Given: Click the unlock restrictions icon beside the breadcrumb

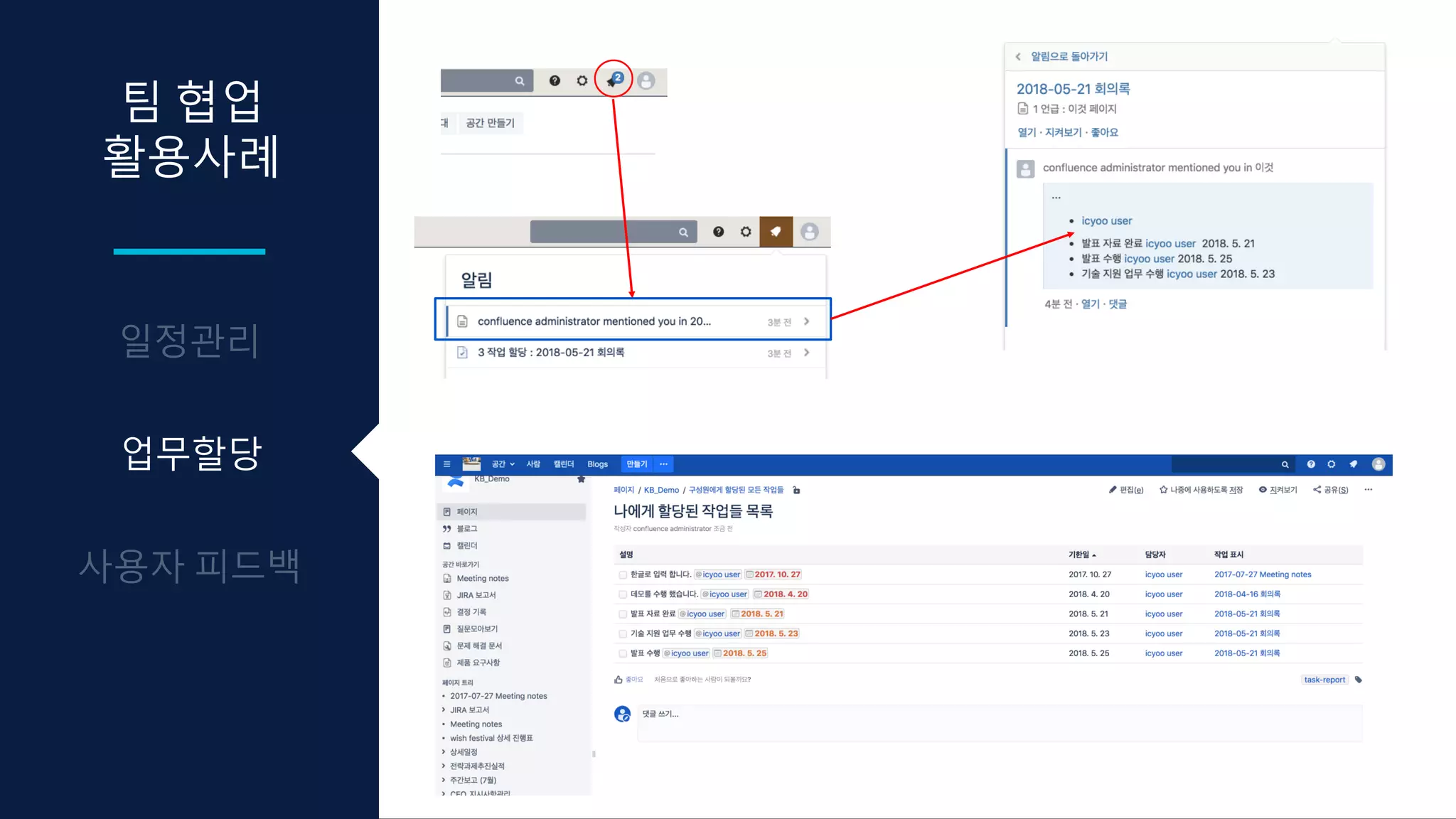Looking at the screenshot, I should [796, 490].
